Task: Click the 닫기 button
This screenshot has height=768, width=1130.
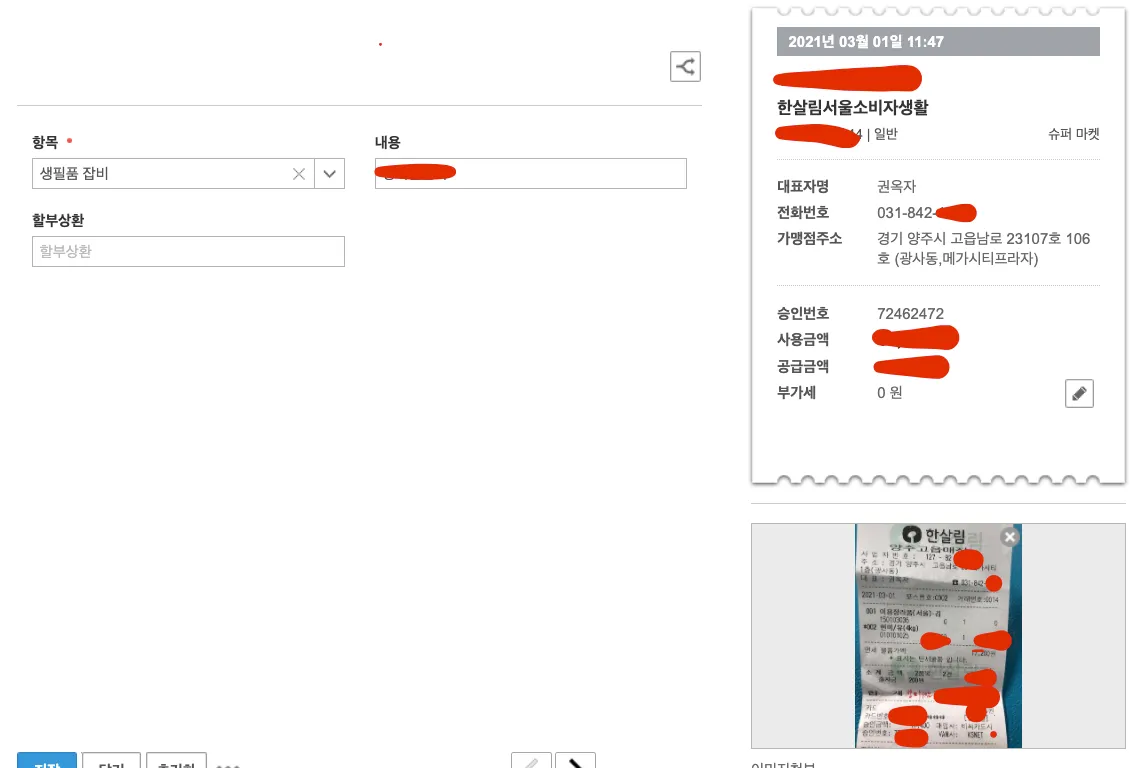Action: (x=111, y=761)
